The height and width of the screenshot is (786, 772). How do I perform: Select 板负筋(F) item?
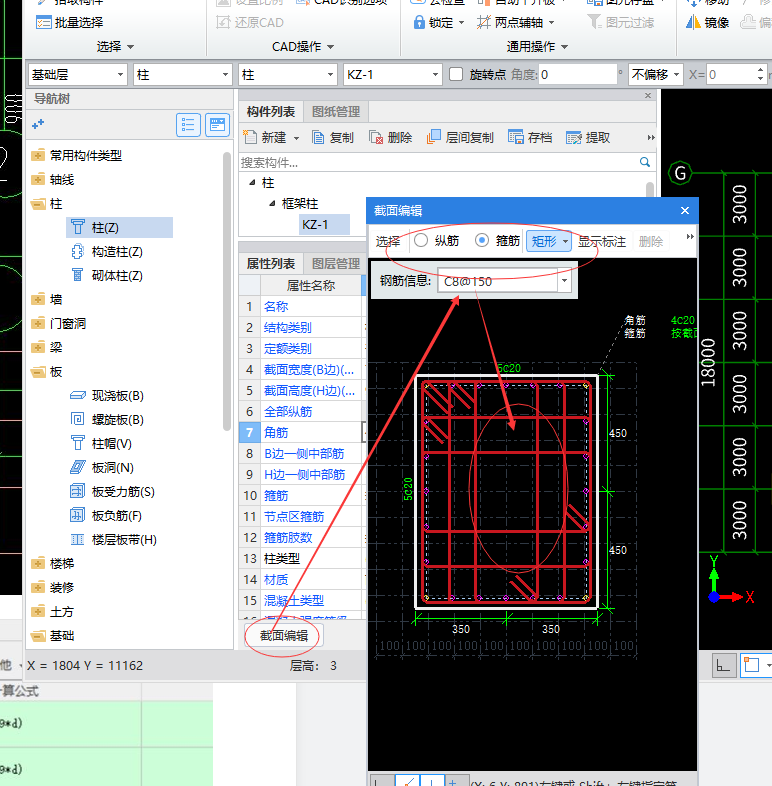click(106, 516)
